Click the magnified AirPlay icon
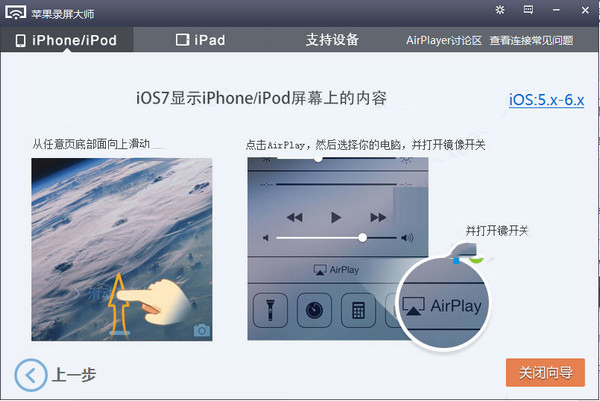 (413, 306)
